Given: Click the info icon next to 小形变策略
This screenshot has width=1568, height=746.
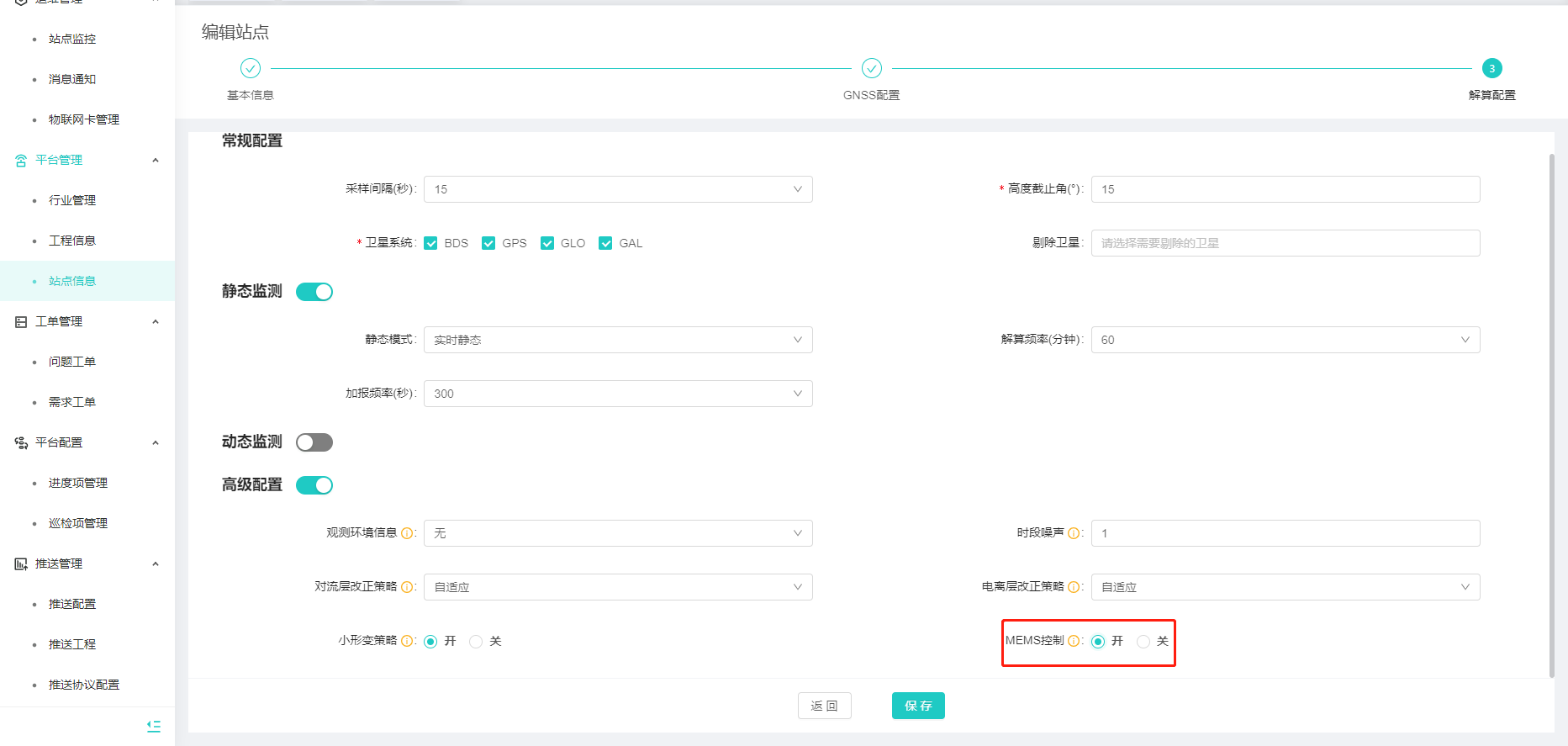Looking at the screenshot, I should (x=407, y=641).
